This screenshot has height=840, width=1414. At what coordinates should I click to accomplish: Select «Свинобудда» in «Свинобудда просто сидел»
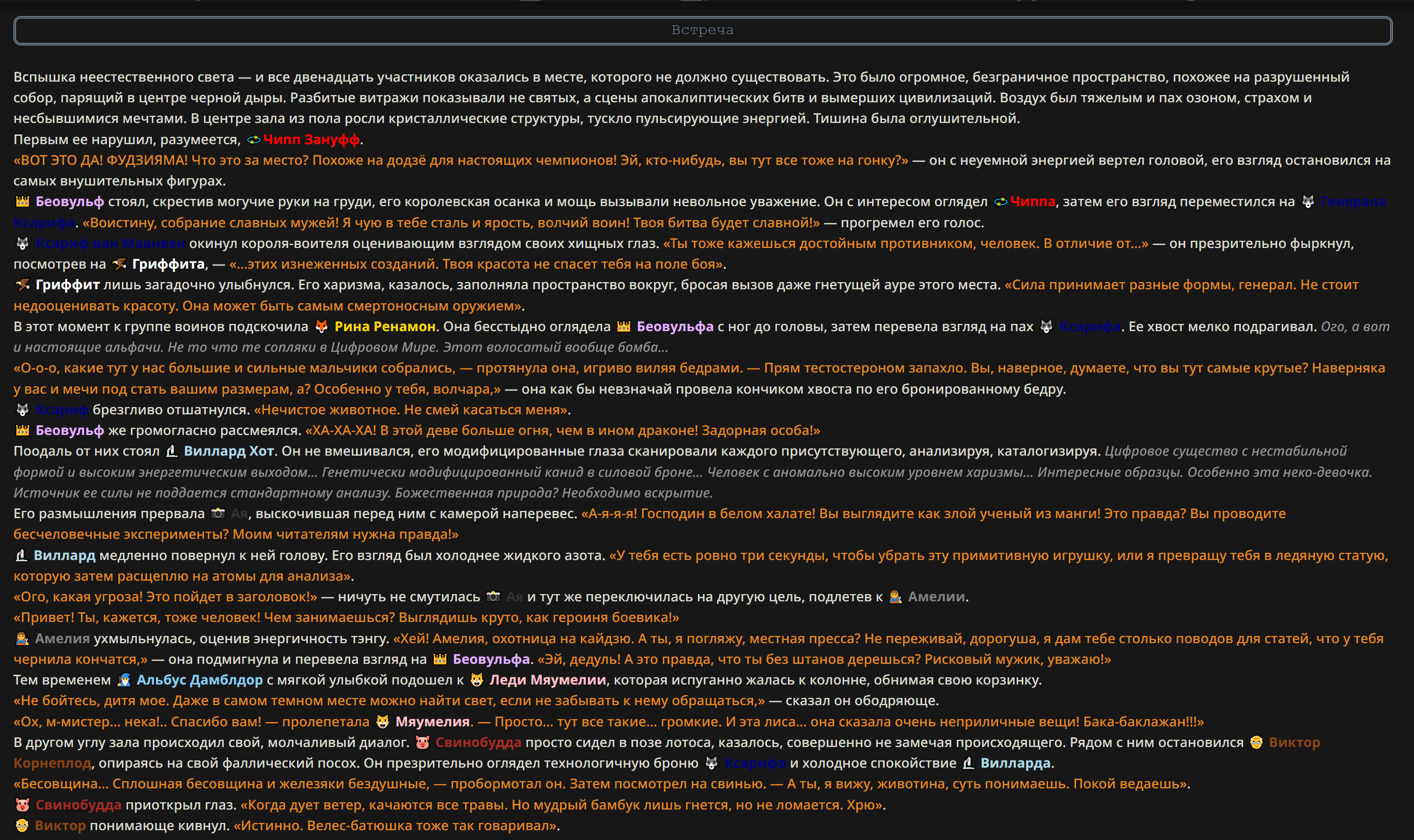pos(478,742)
